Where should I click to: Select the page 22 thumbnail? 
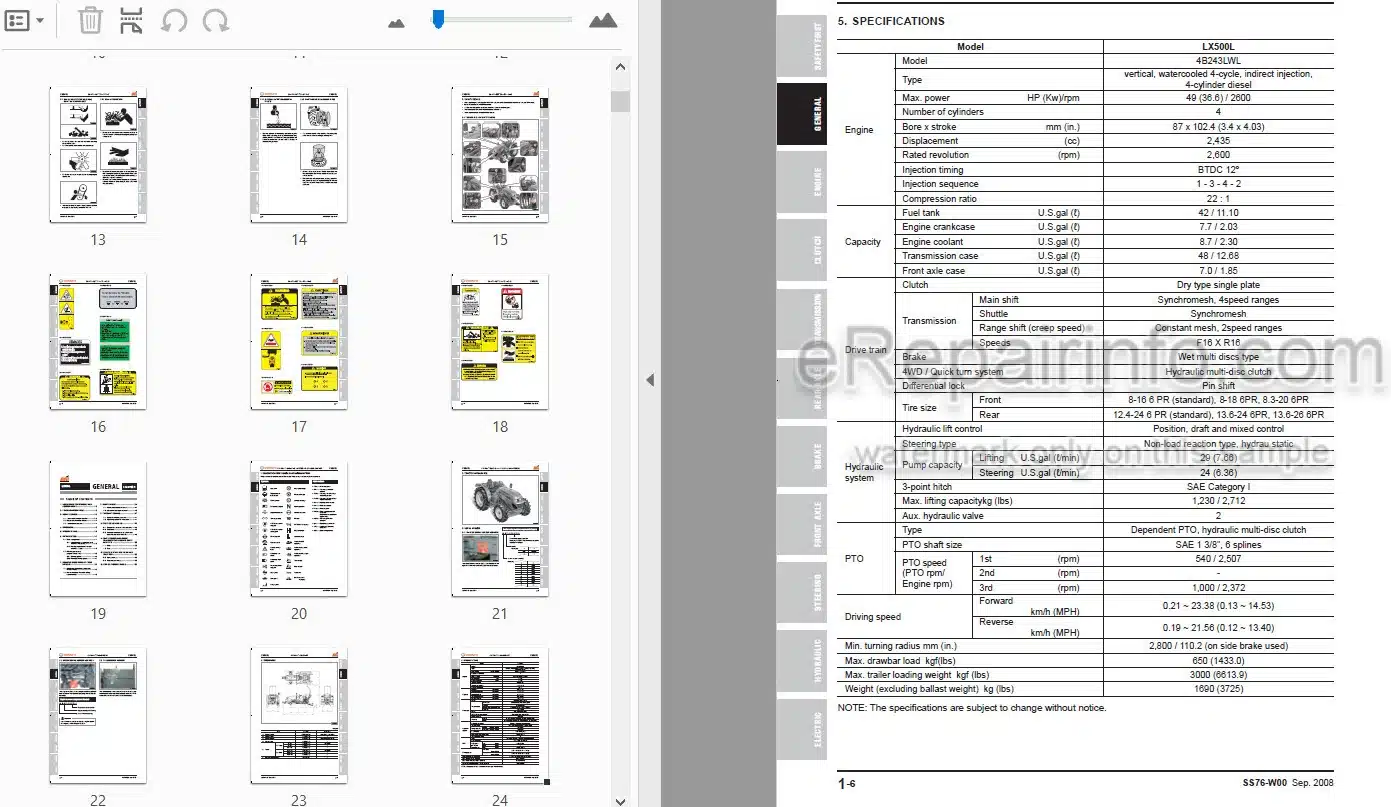click(x=98, y=715)
